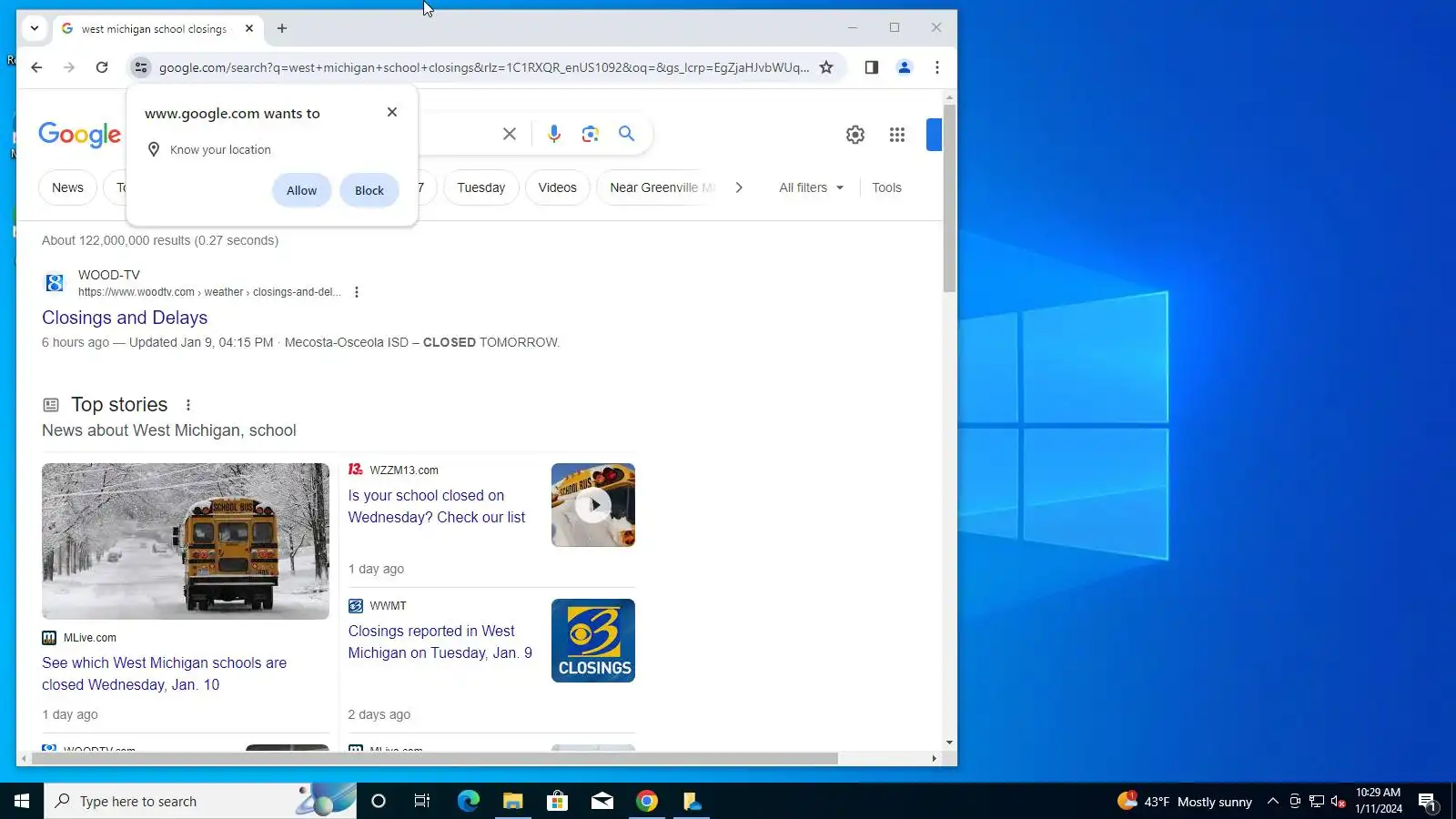
Task: Submit search with magnifier icon
Action: [x=626, y=134]
